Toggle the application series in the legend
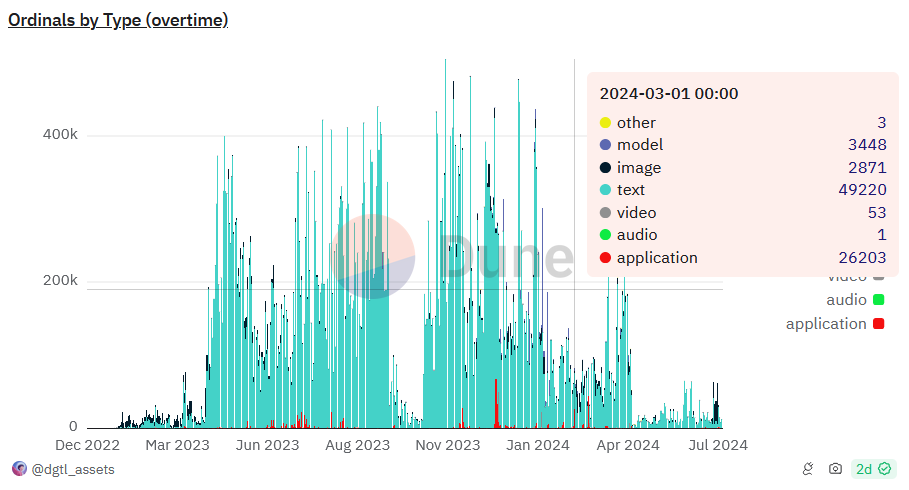909x490 pixels. tap(835, 324)
